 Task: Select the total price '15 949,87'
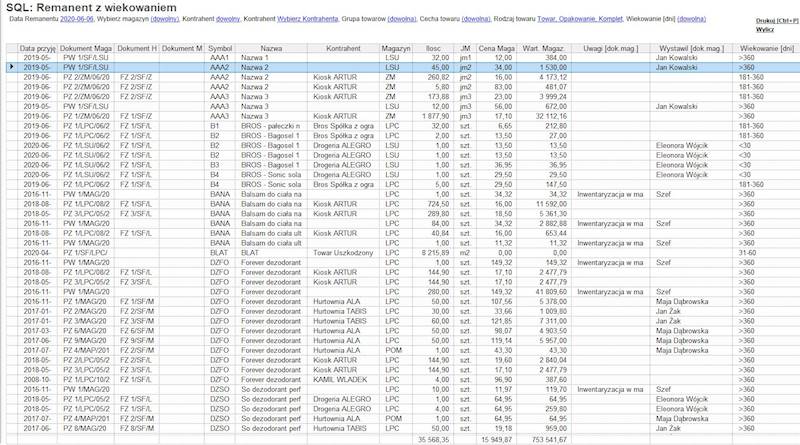[x=496, y=439]
